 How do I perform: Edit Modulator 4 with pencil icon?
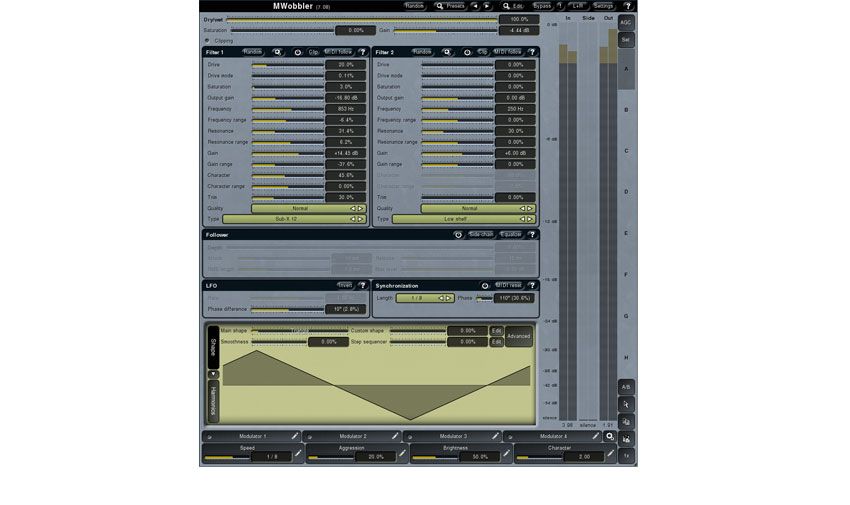click(596, 436)
